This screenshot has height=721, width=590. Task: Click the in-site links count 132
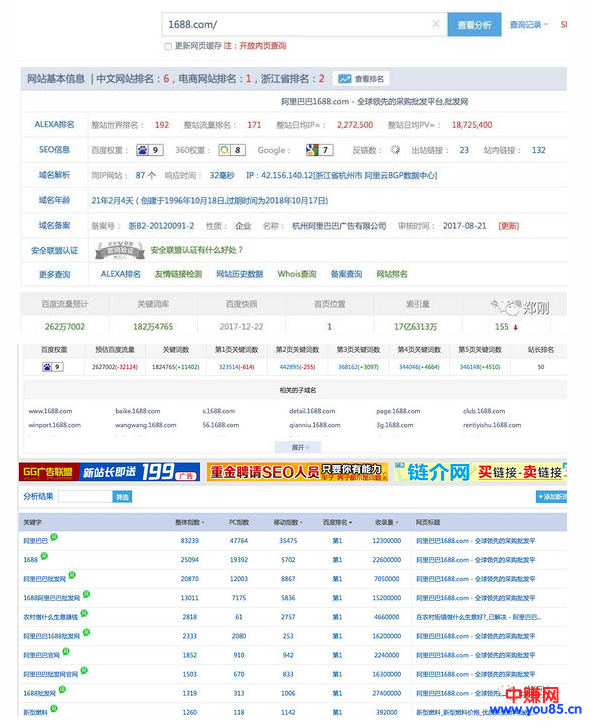pyautogui.click(x=538, y=150)
